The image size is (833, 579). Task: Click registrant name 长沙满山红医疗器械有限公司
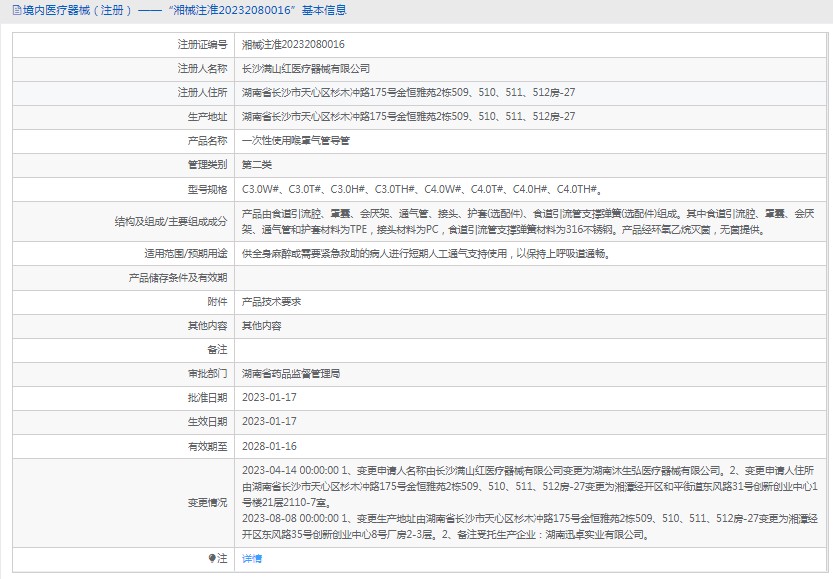[x=305, y=69]
